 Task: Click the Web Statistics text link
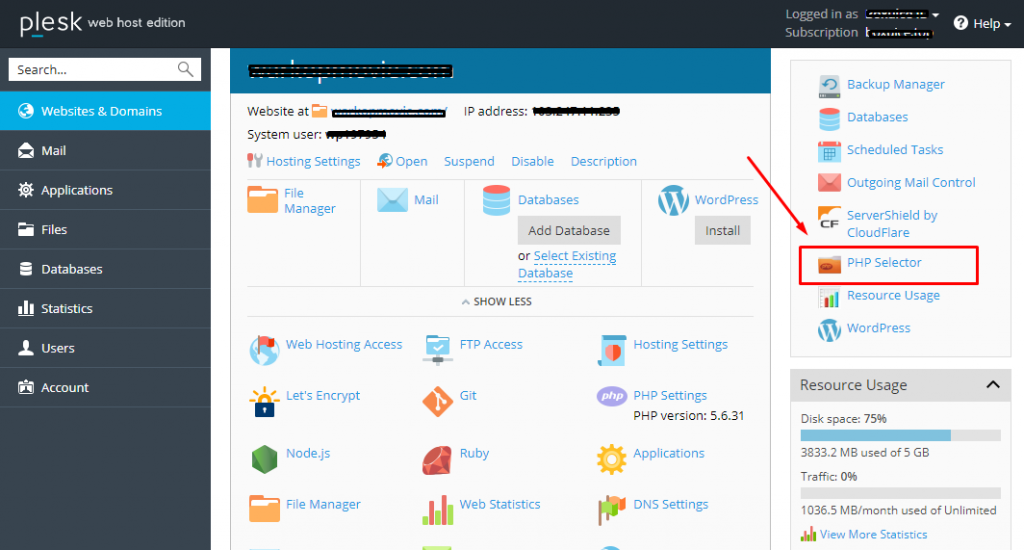(500, 504)
